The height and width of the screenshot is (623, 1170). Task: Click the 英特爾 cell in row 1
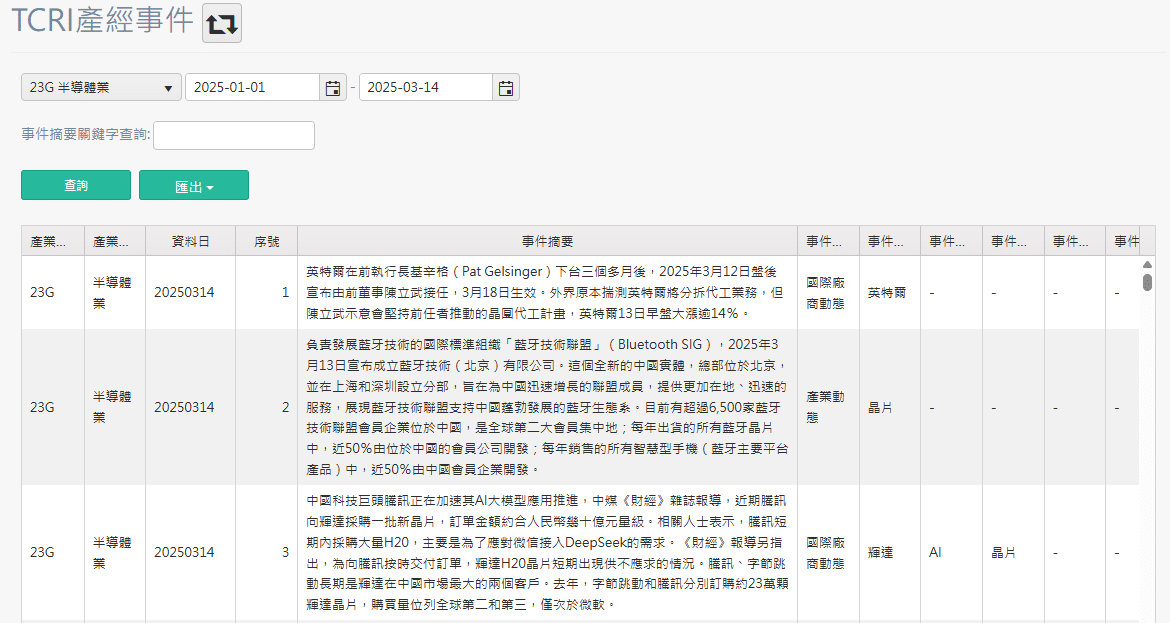pyautogui.click(x=887, y=292)
